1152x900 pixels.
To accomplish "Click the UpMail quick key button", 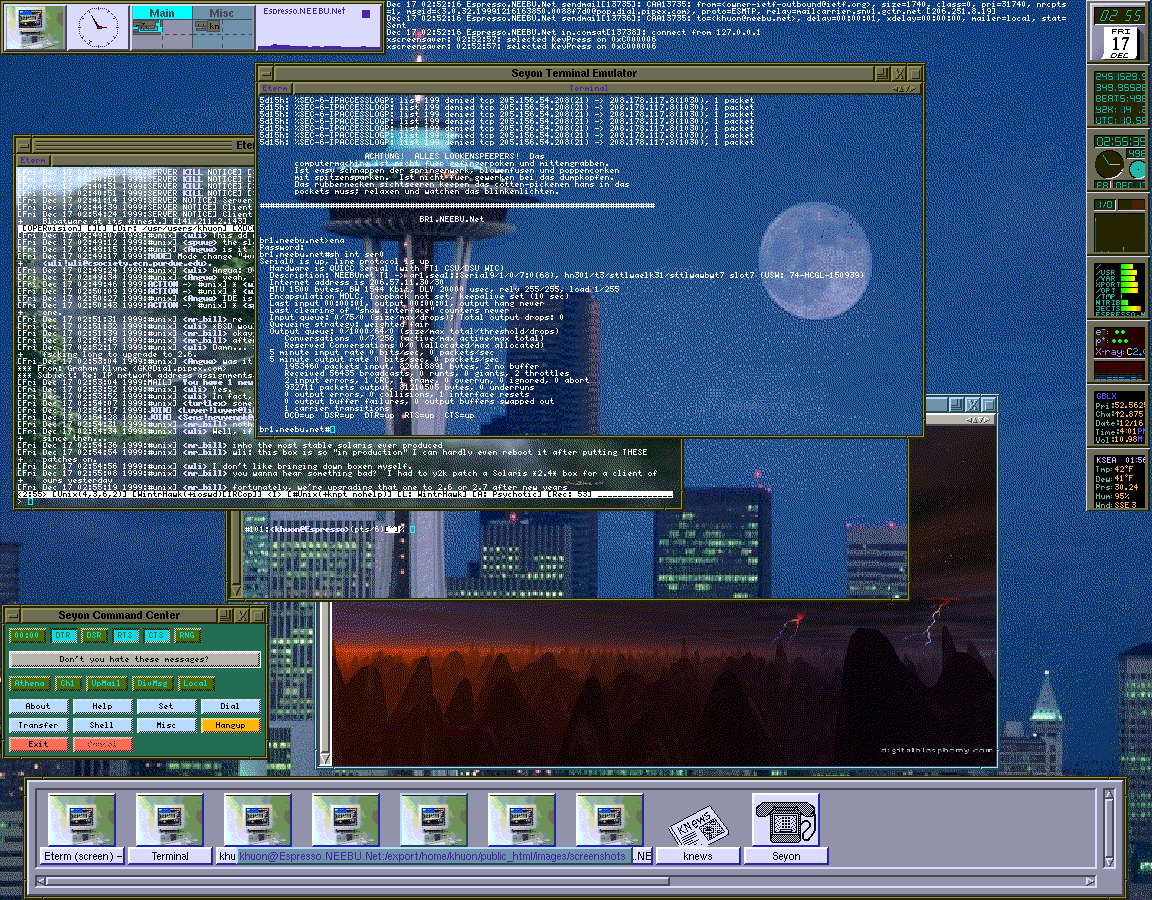I will pos(105,683).
